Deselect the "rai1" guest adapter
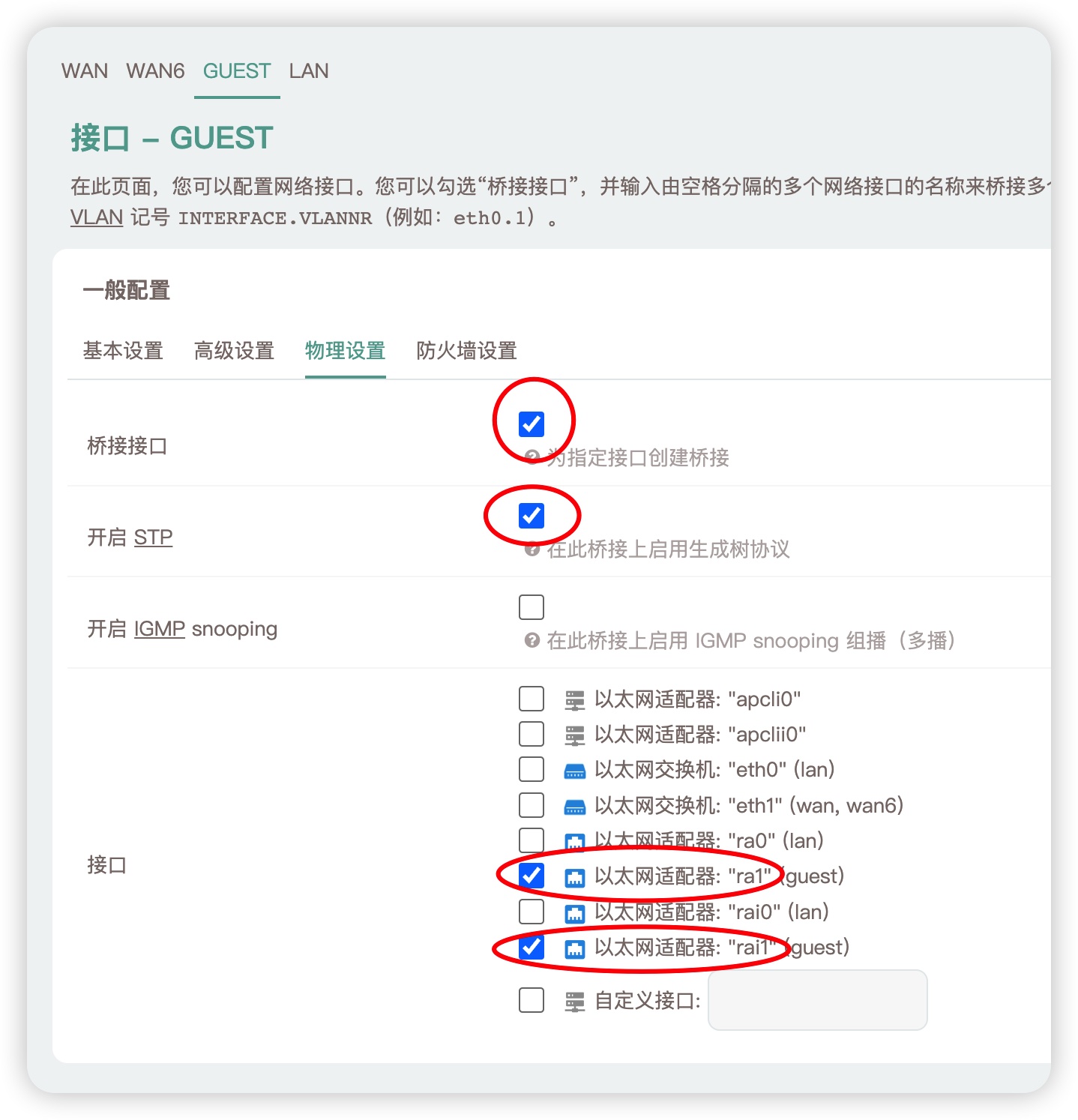 (532, 948)
